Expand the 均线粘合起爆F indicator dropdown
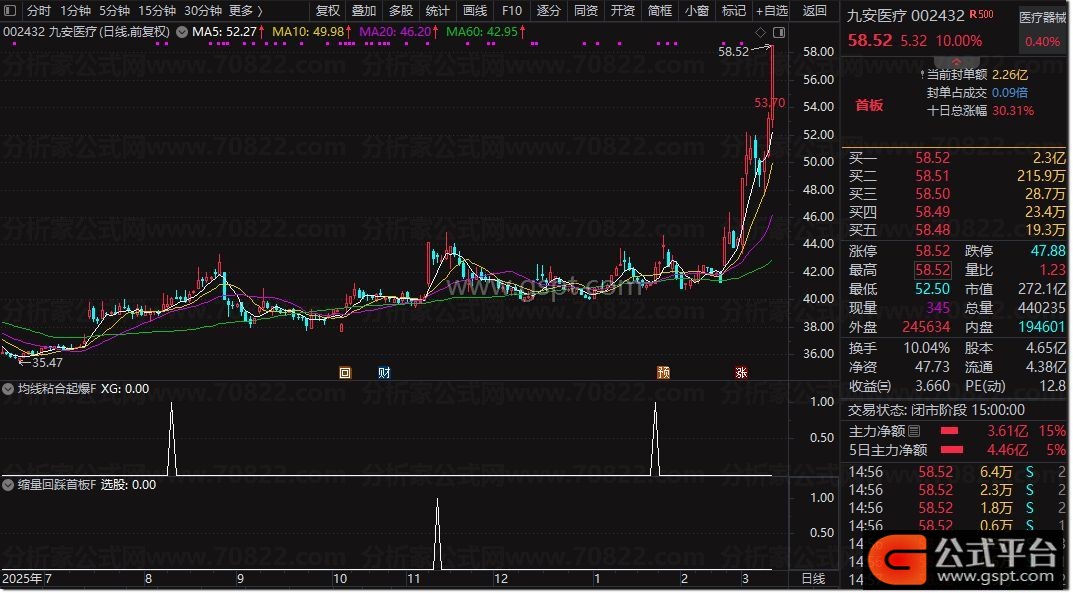The image size is (1073, 593). (x=9, y=388)
